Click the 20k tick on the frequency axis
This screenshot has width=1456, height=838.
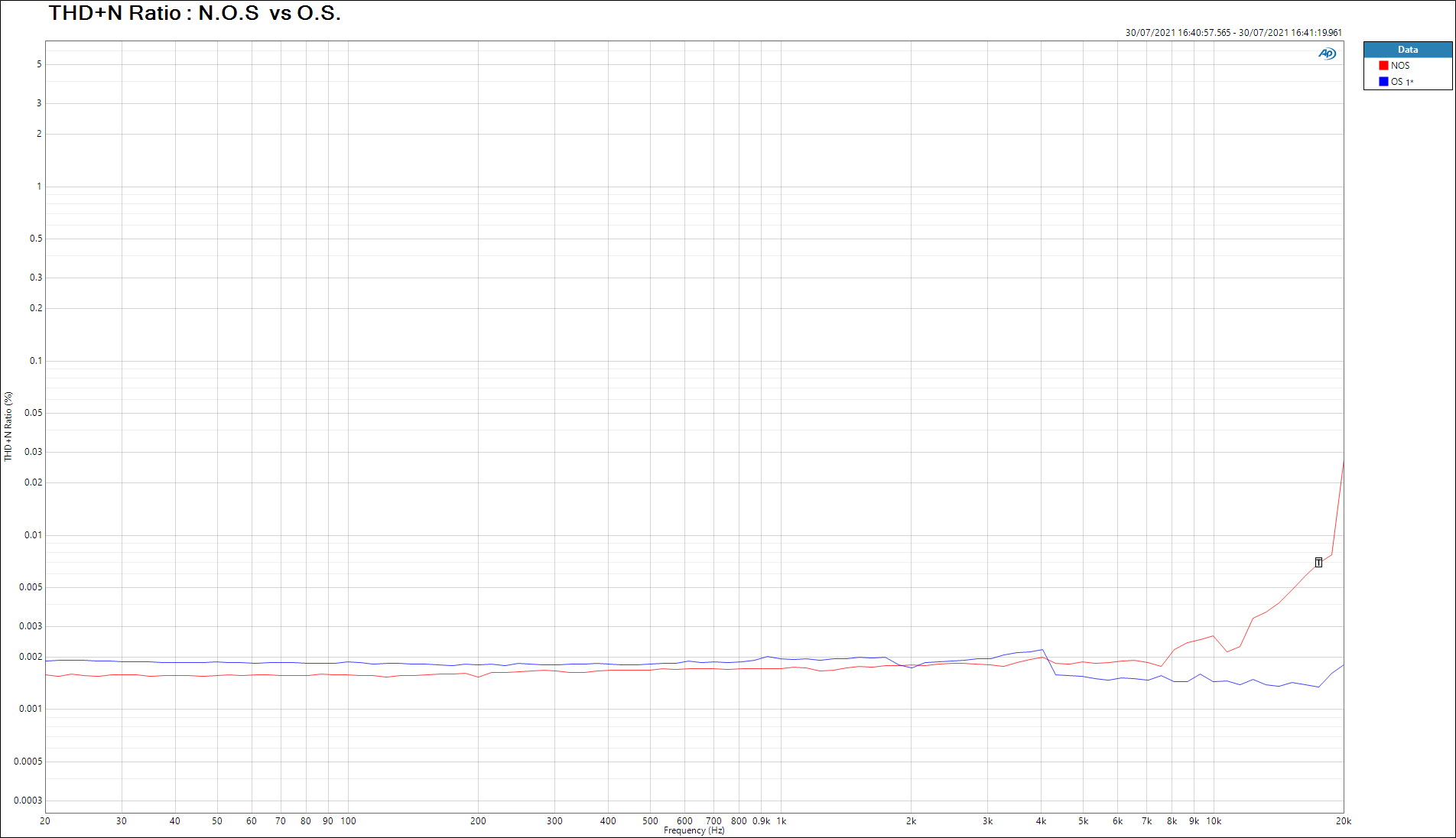pyautogui.click(x=1343, y=821)
